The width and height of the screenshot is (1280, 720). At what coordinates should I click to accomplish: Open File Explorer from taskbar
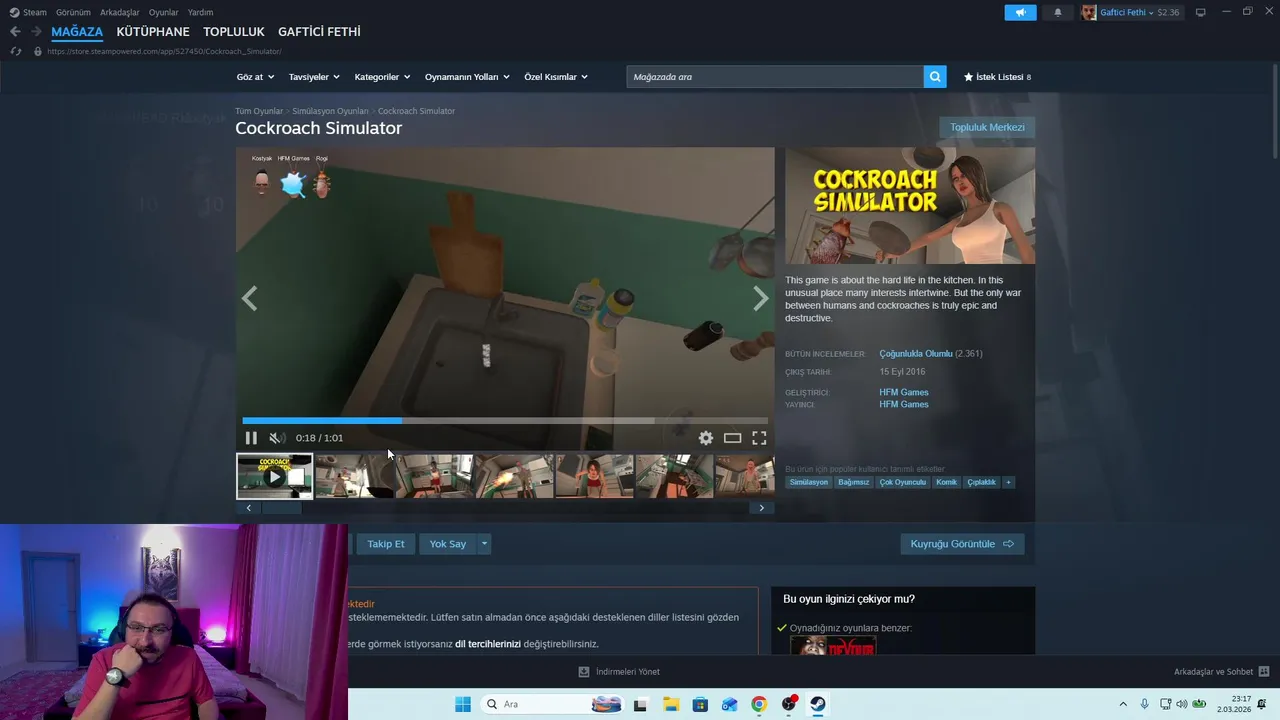(670, 704)
